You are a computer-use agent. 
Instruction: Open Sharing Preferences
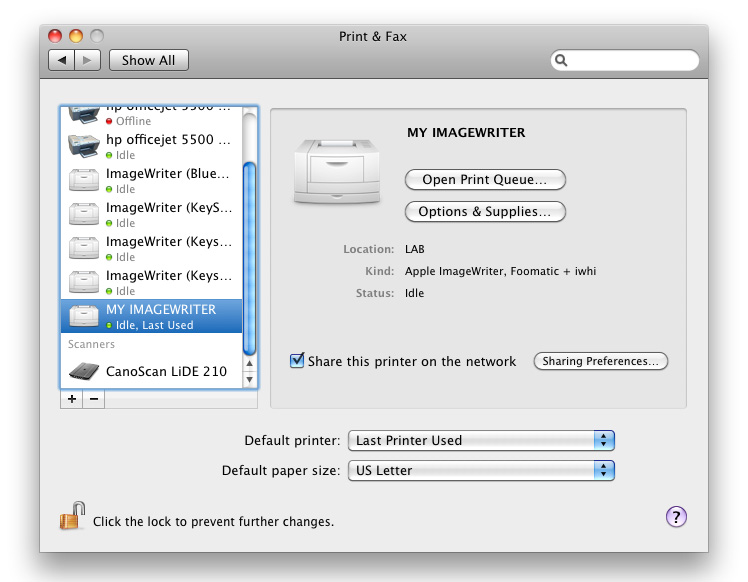(601, 361)
